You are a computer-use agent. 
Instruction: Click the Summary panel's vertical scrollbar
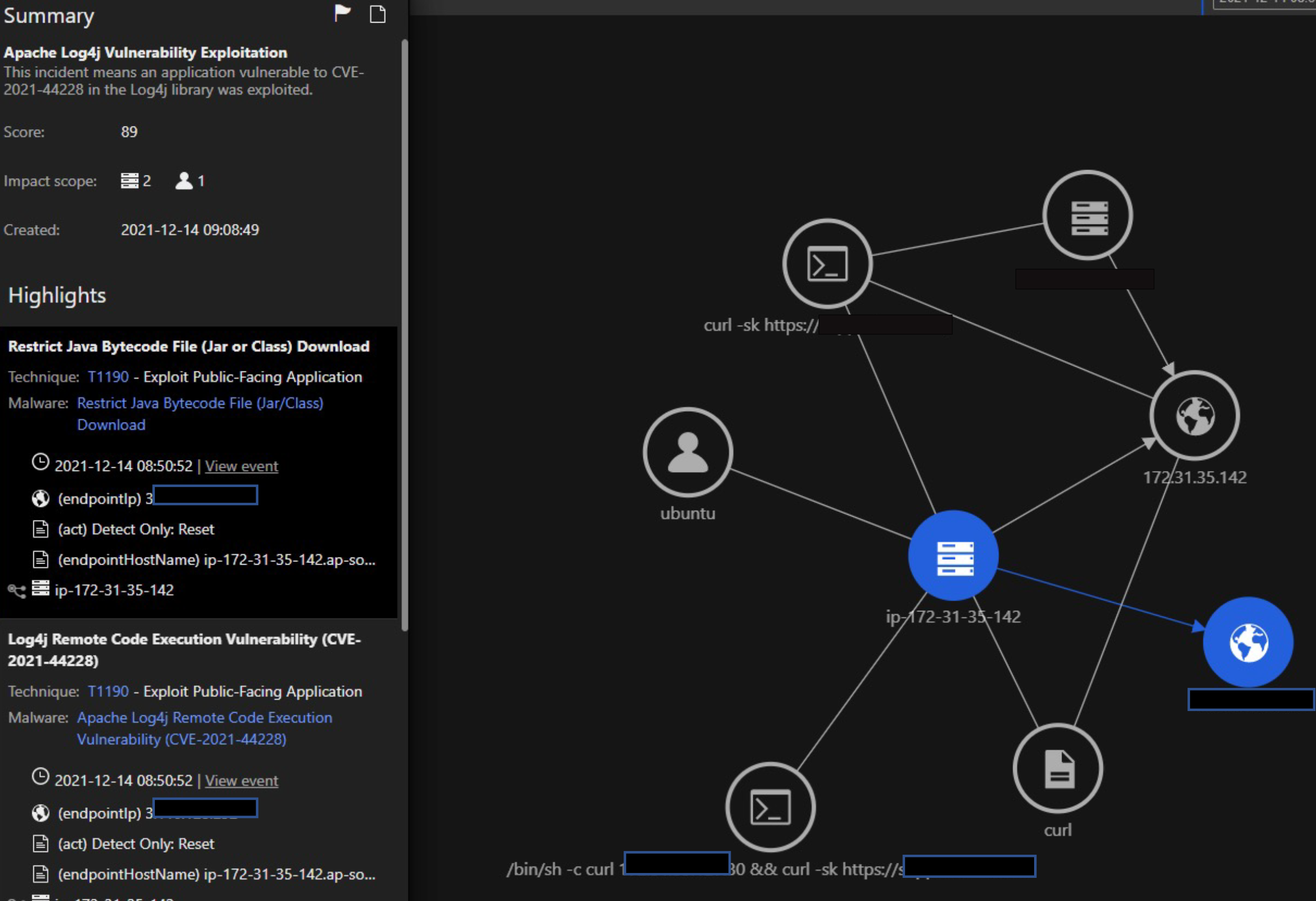pos(404,334)
